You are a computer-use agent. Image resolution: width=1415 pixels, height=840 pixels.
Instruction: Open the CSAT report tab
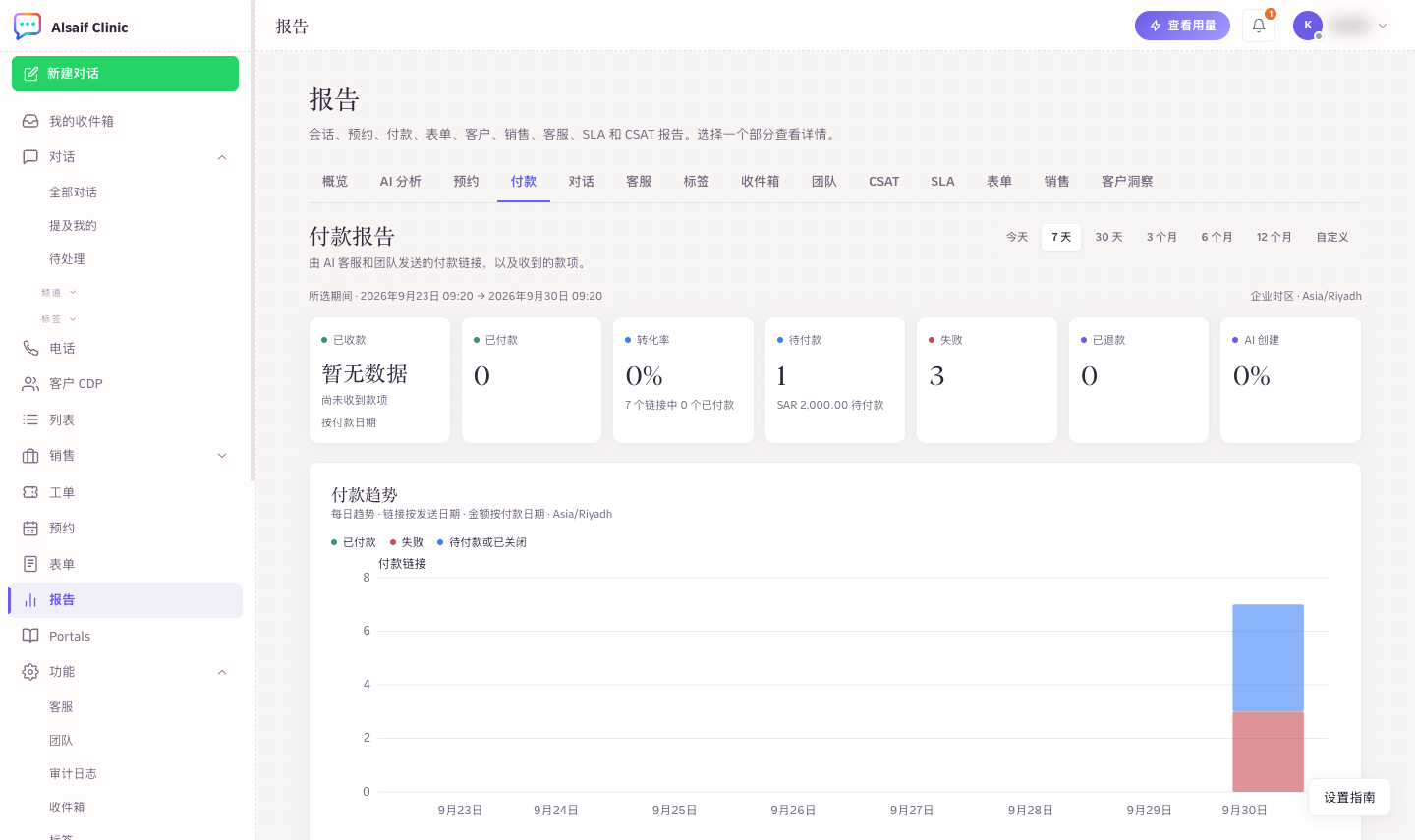(x=884, y=182)
